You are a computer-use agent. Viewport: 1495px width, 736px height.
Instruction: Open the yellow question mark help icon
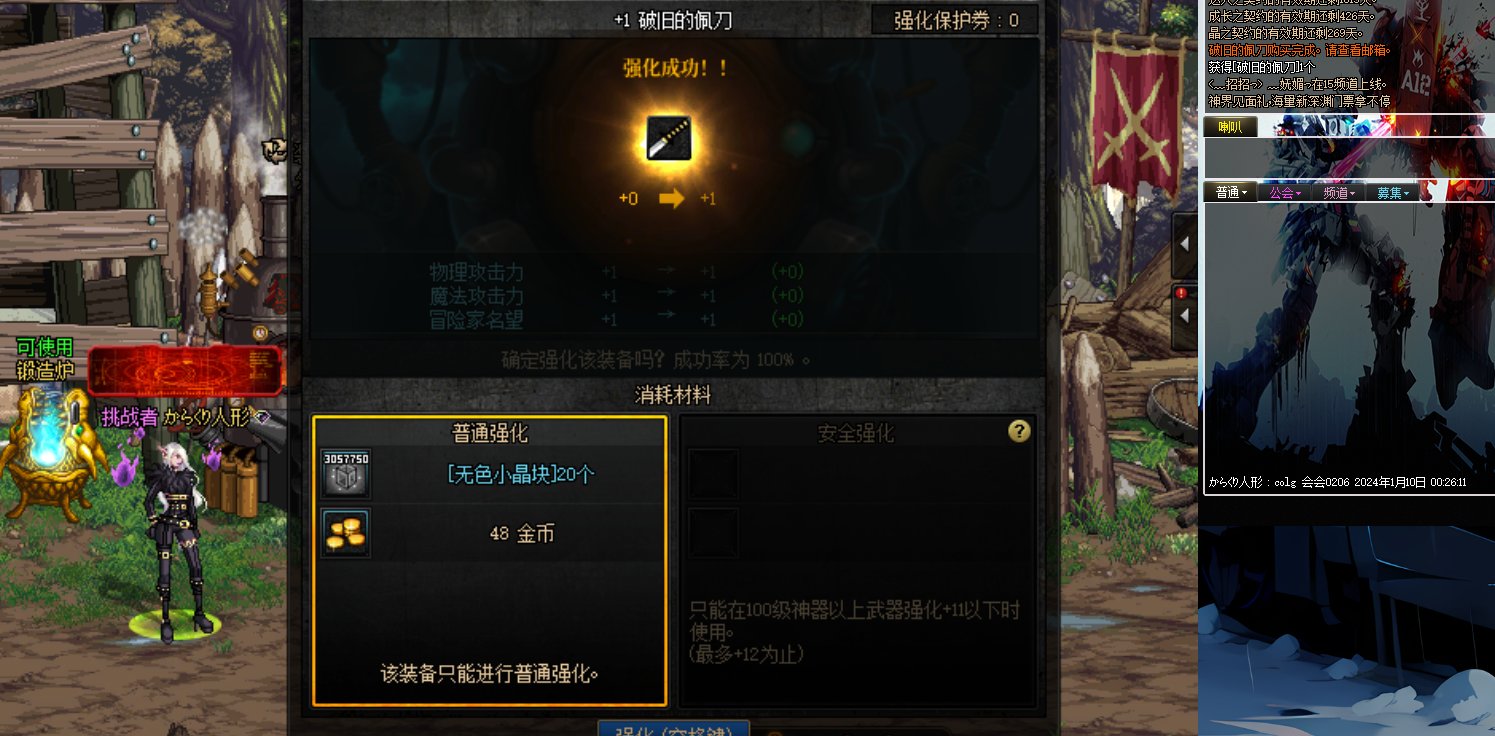coord(1019,431)
